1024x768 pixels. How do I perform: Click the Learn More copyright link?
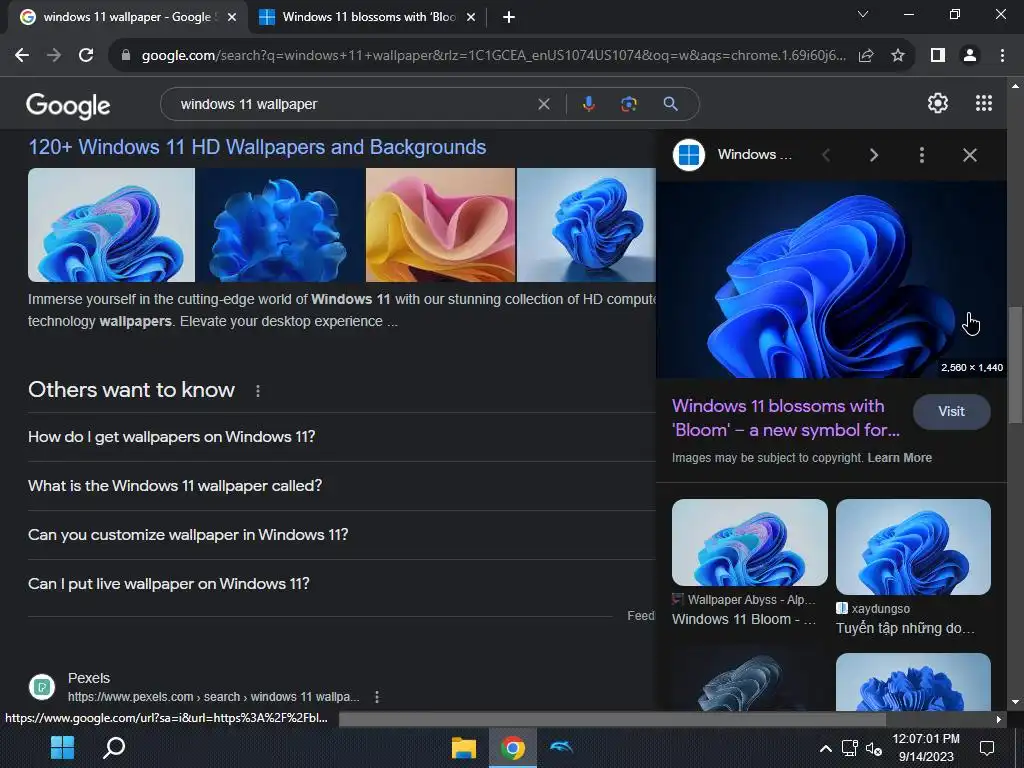pos(899,458)
